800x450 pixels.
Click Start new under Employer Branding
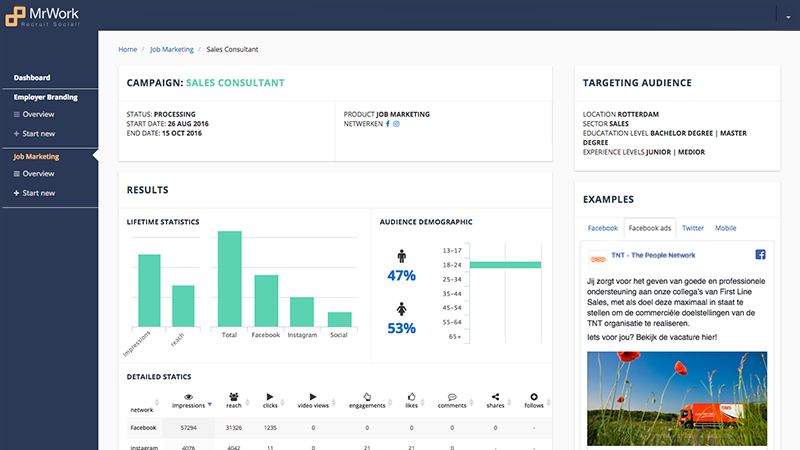click(38, 133)
